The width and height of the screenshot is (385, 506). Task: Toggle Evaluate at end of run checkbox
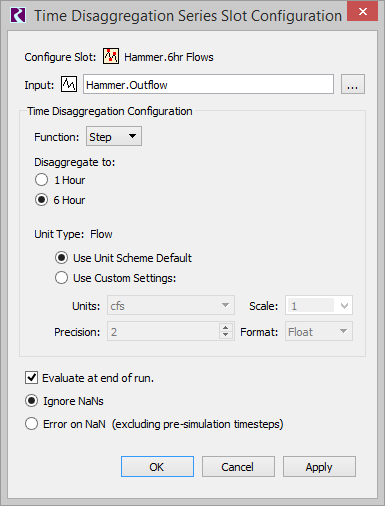31,378
